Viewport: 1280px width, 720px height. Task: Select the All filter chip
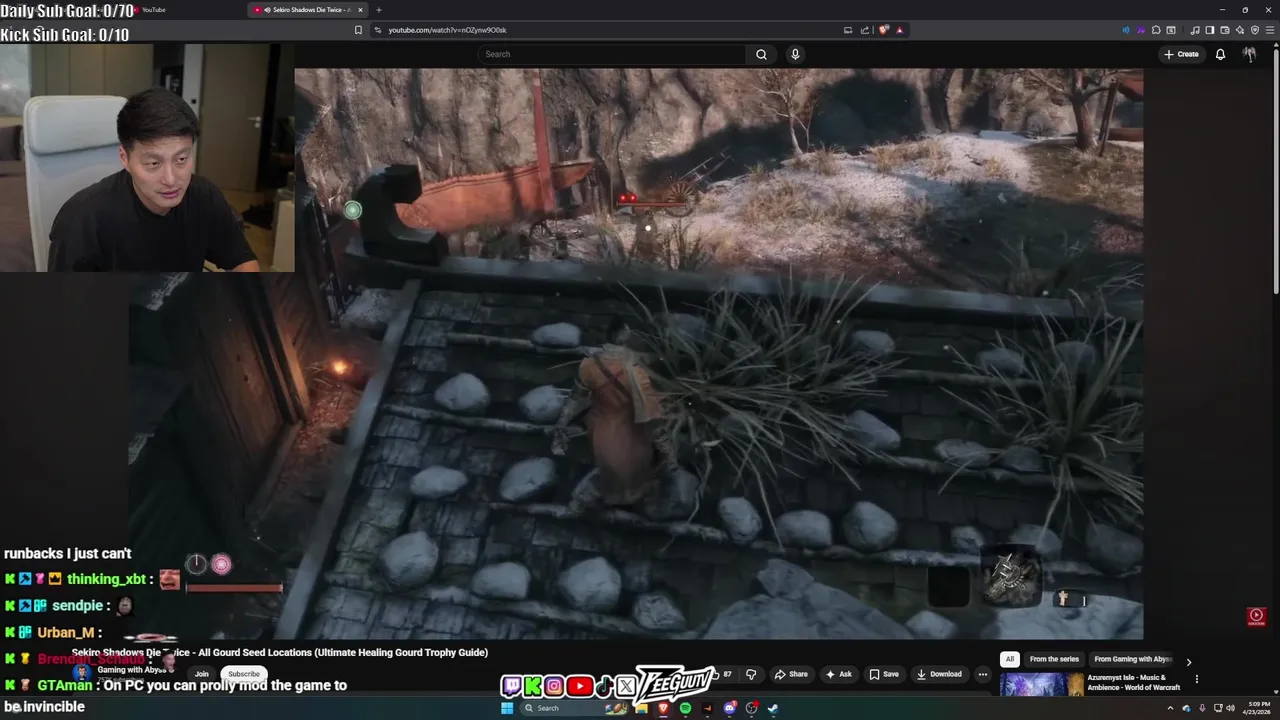pos(1010,659)
